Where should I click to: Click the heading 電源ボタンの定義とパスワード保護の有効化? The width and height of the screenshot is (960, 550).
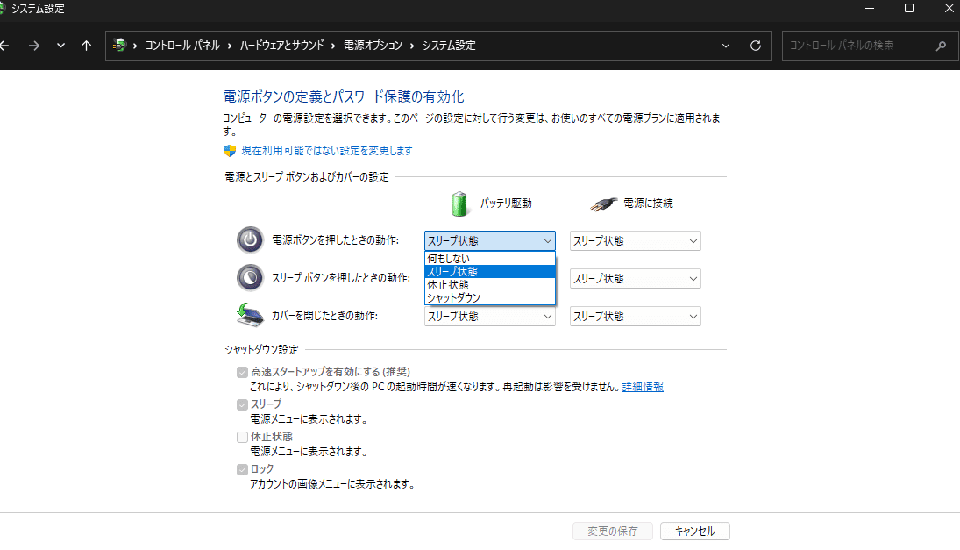tap(343, 97)
